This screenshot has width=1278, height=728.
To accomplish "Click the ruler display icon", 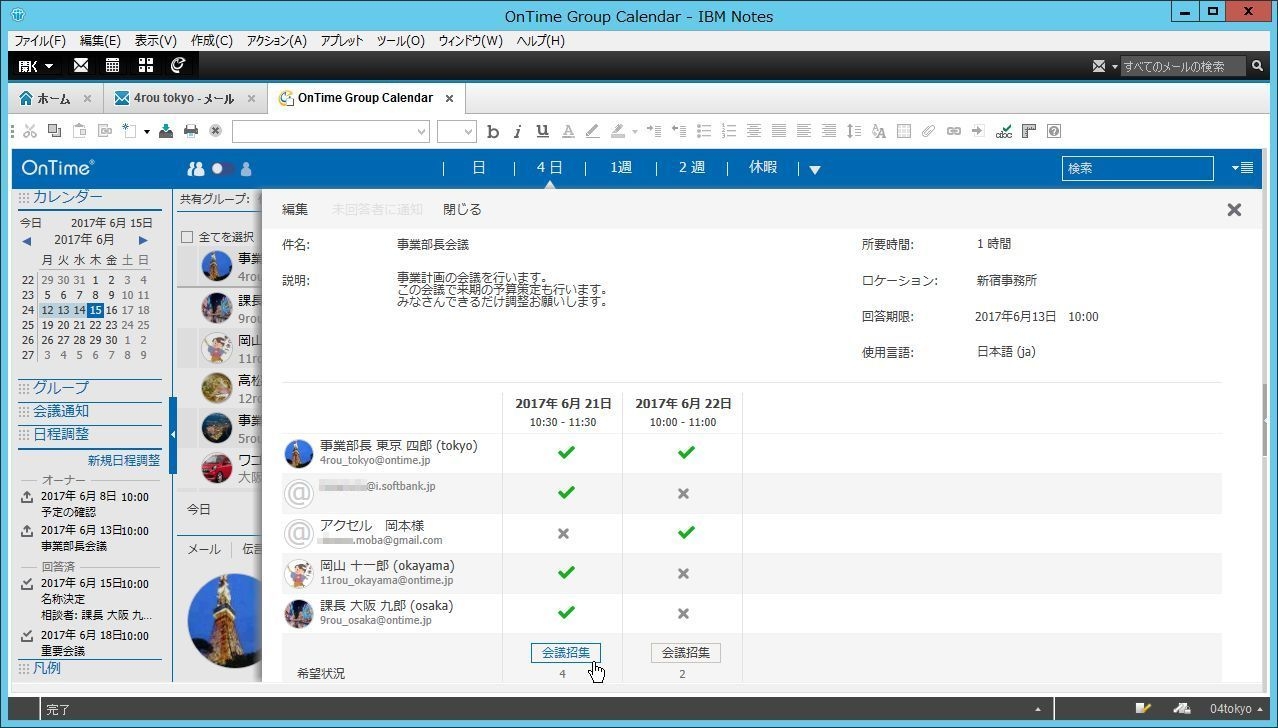I will click(1028, 131).
